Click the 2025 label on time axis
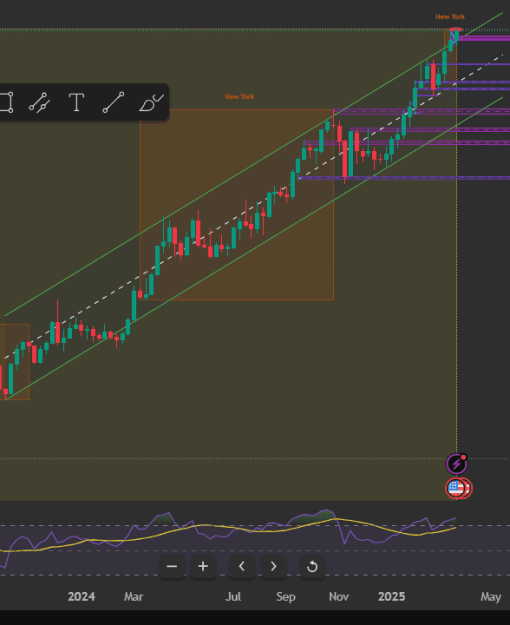 coord(392,597)
